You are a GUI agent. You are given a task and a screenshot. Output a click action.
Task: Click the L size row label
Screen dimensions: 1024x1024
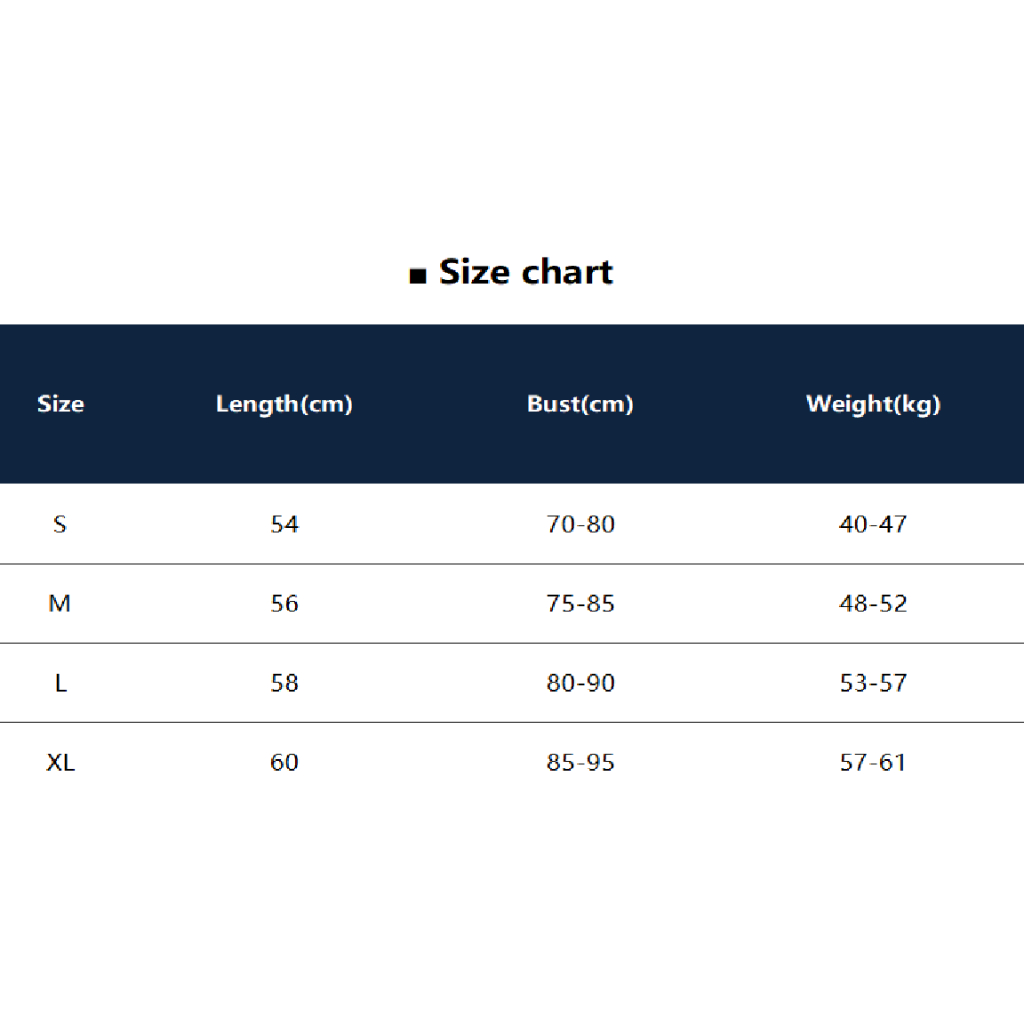(60, 683)
